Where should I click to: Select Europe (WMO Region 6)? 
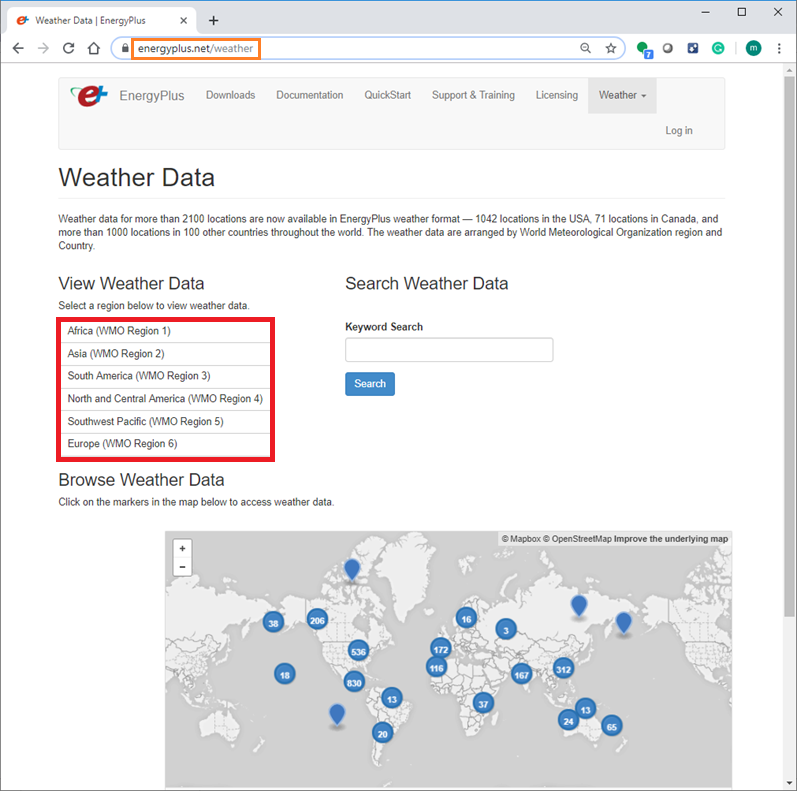click(165, 444)
